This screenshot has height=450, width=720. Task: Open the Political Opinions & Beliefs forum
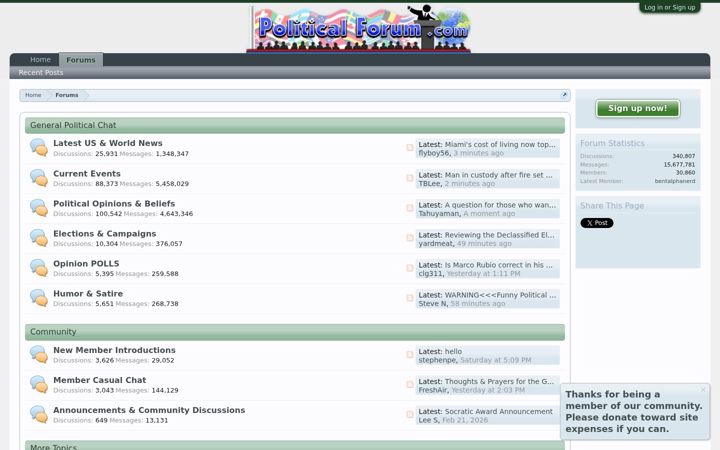114,203
